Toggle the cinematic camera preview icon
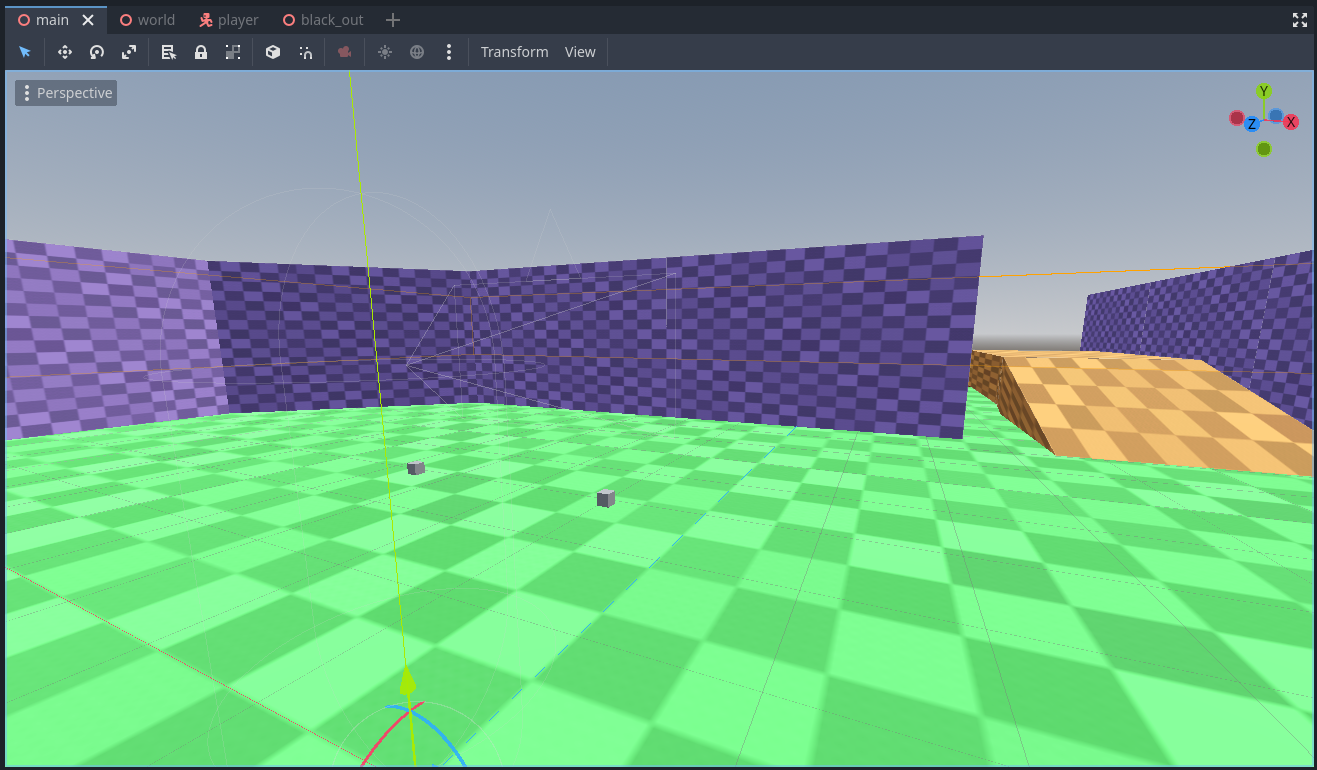 click(x=344, y=51)
